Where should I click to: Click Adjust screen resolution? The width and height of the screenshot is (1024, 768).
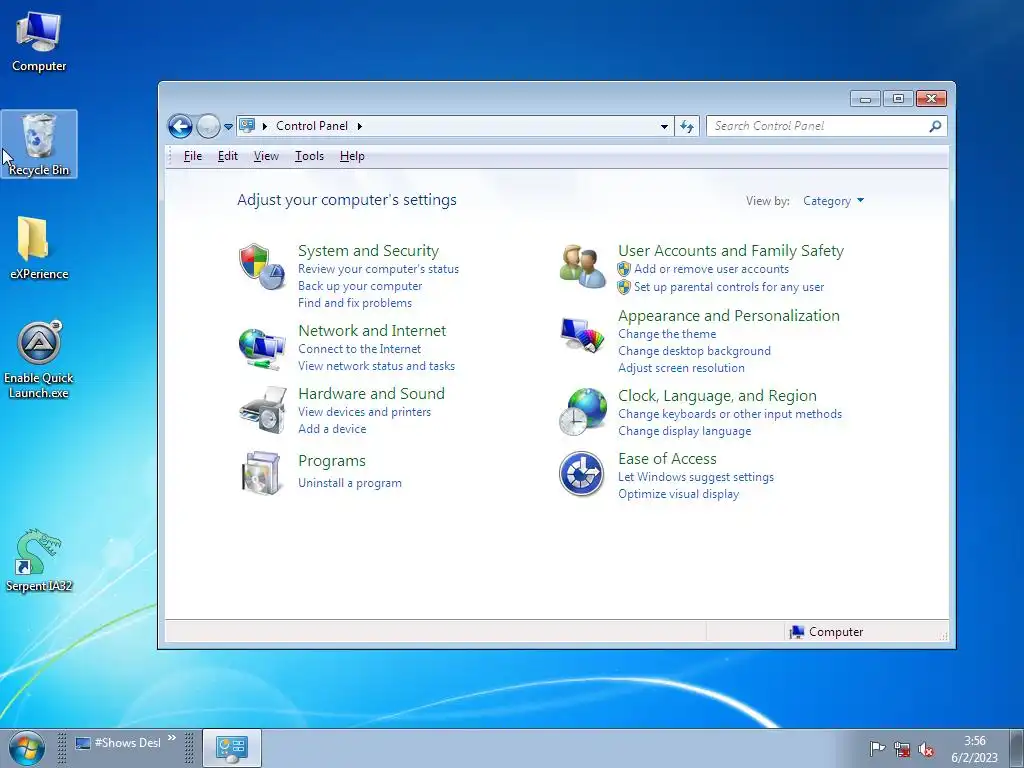pyautogui.click(x=681, y=368)
